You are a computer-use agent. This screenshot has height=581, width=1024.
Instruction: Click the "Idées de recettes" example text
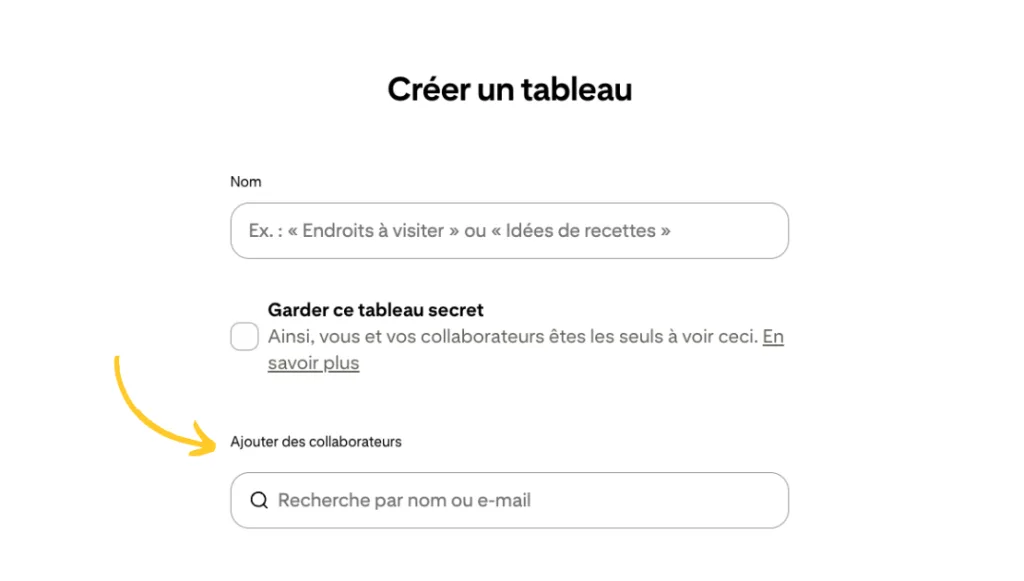click(x=580, y=231)
